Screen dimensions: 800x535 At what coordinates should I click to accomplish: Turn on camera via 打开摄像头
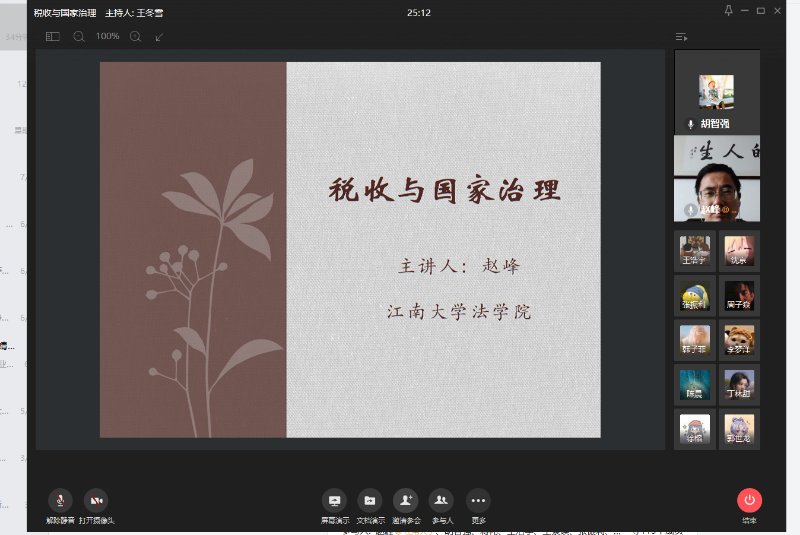[96, 501]
